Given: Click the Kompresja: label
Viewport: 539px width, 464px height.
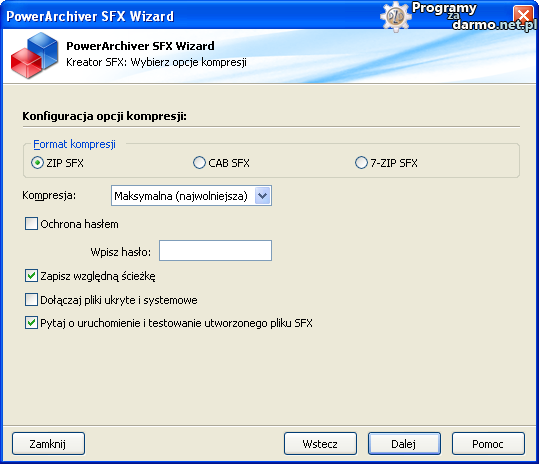Looking at the screenshot, I should pyautogui.click(x=49, y=196).
